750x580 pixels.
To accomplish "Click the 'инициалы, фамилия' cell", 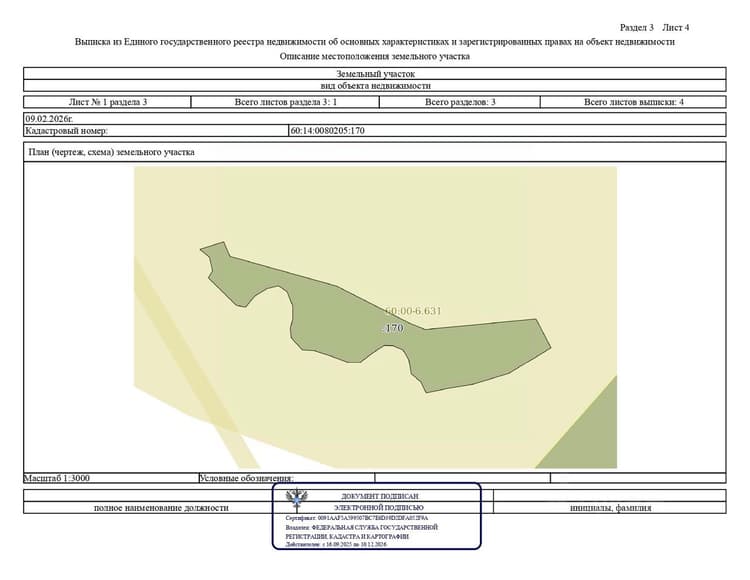I will [x=610, y=508].
